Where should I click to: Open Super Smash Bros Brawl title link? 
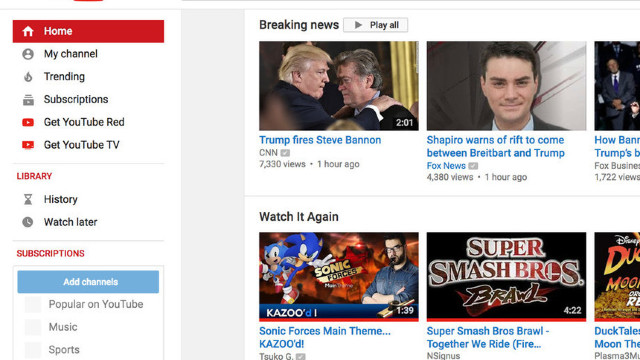pyautogui.click(x=488, y=337)
